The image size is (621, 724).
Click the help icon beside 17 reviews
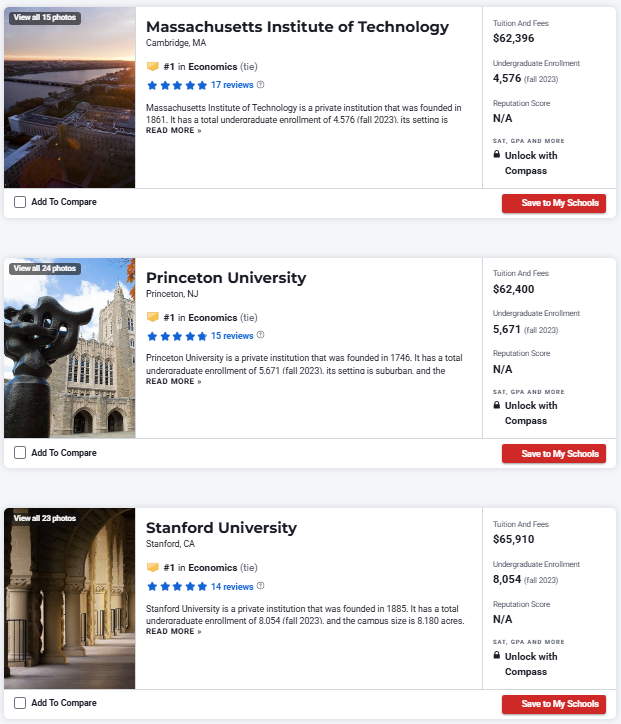[x=260, y=84]
